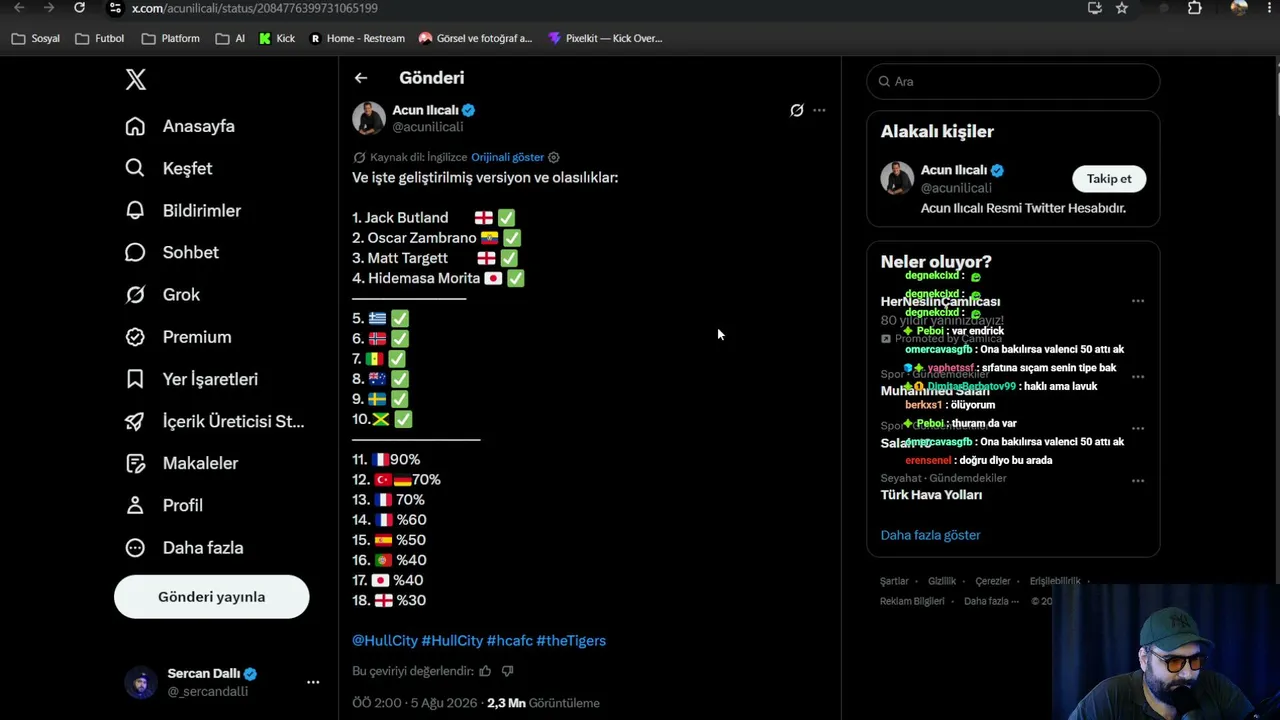Screen dimensions: 1280x720
Task: Click the Erişilebilirlik footer link
Action: coord(1055,581)
